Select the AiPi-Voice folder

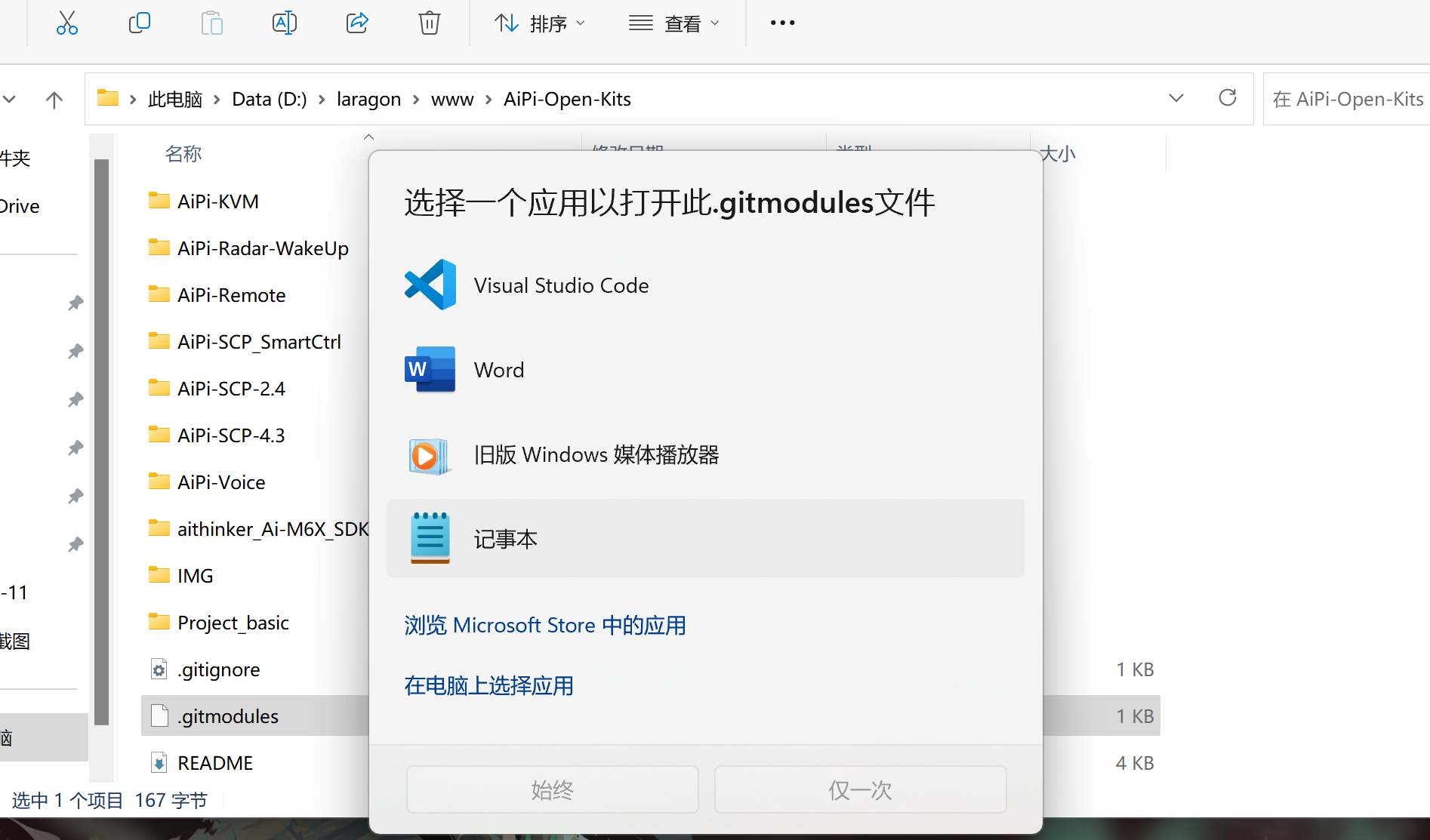pos(221,482)
